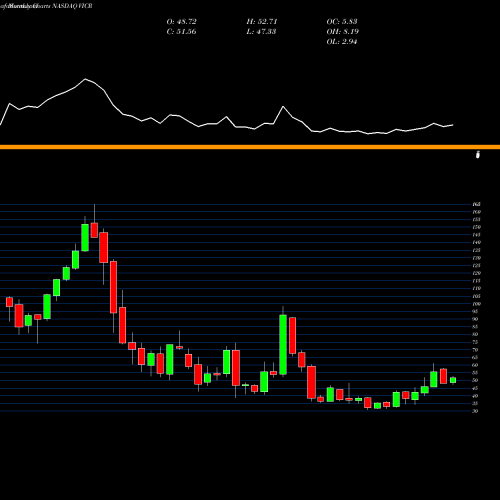
Task: Select the green candle peaking near 152
Action: tap(85, 237)
